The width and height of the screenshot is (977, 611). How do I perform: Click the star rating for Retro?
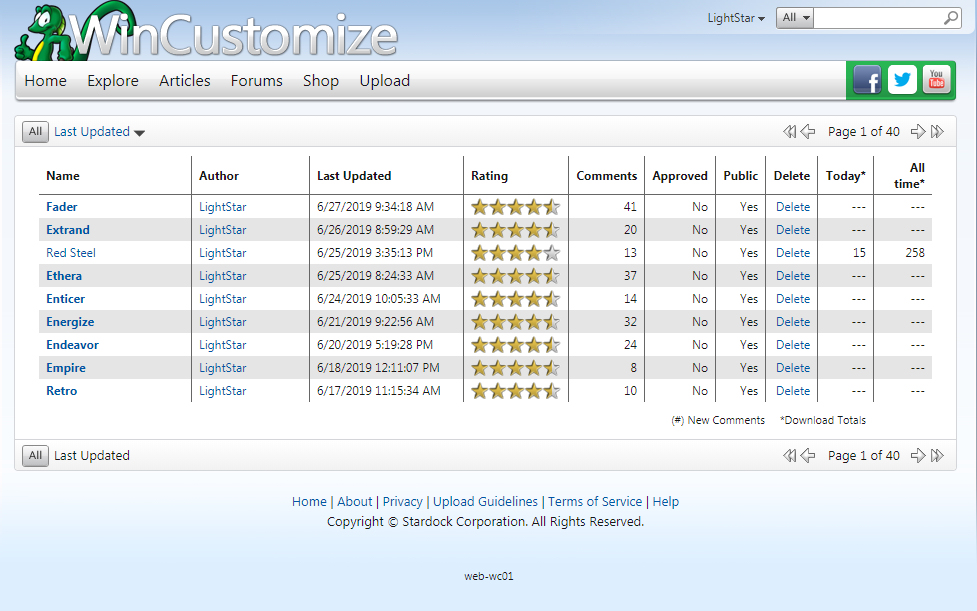[515, 391]
